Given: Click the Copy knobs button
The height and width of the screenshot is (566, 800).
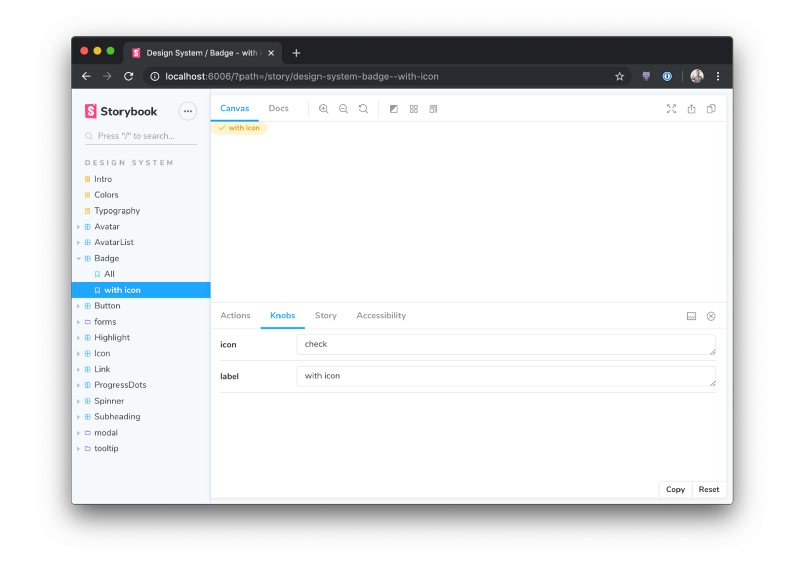Looking at the screenshot, I should click(x=676, y=489).
